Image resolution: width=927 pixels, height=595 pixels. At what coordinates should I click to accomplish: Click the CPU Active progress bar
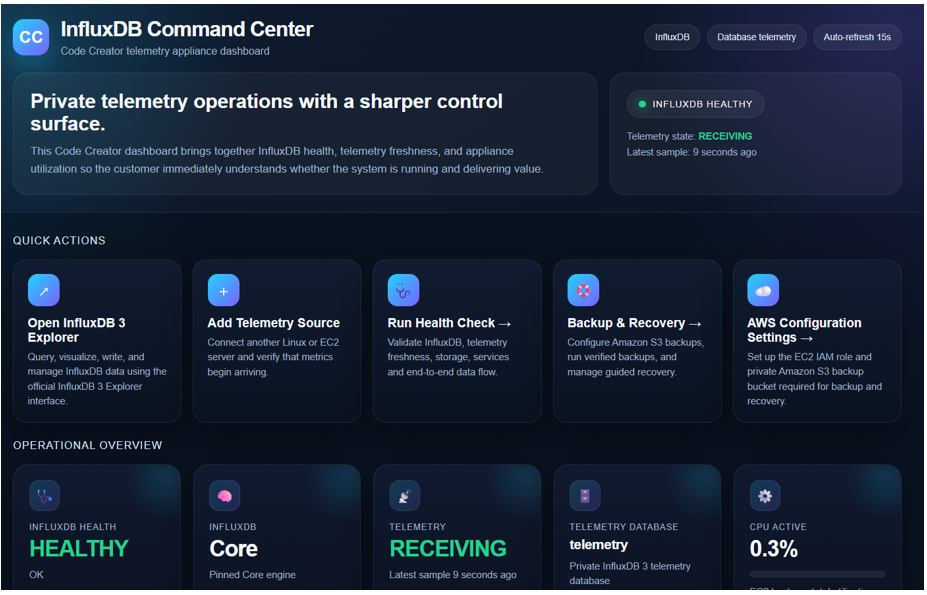click(x=817, y=574)
